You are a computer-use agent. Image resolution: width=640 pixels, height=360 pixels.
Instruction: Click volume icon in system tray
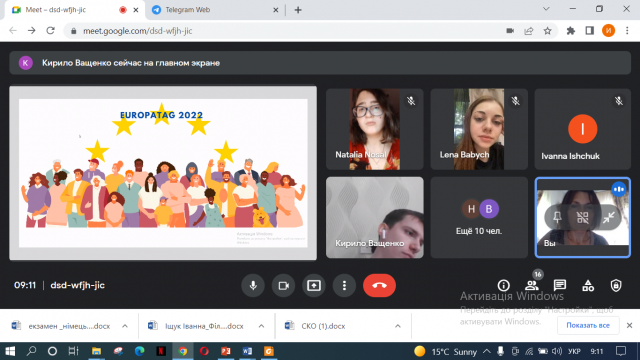(557, 351)
